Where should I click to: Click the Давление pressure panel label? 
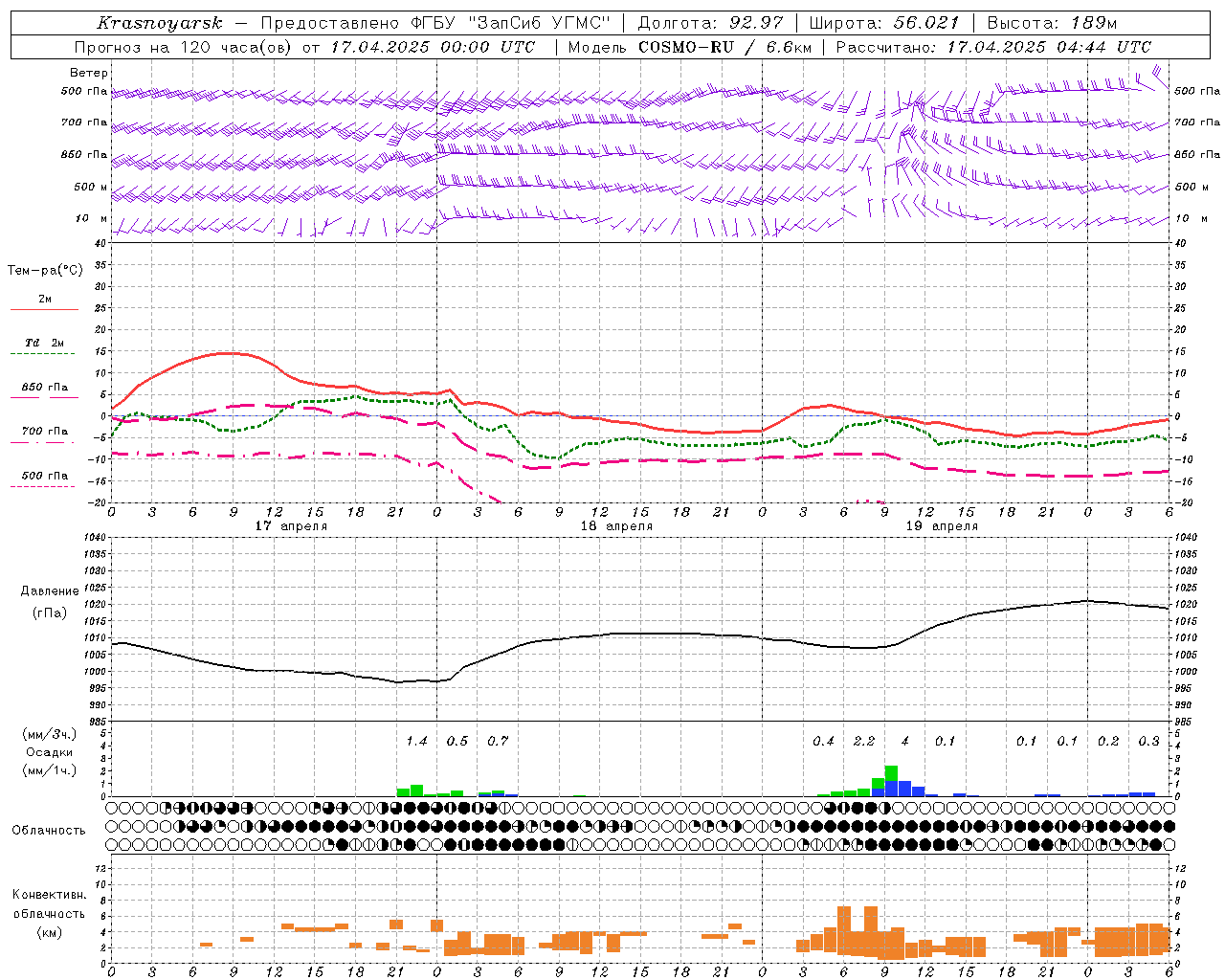[x=50, y=591]
